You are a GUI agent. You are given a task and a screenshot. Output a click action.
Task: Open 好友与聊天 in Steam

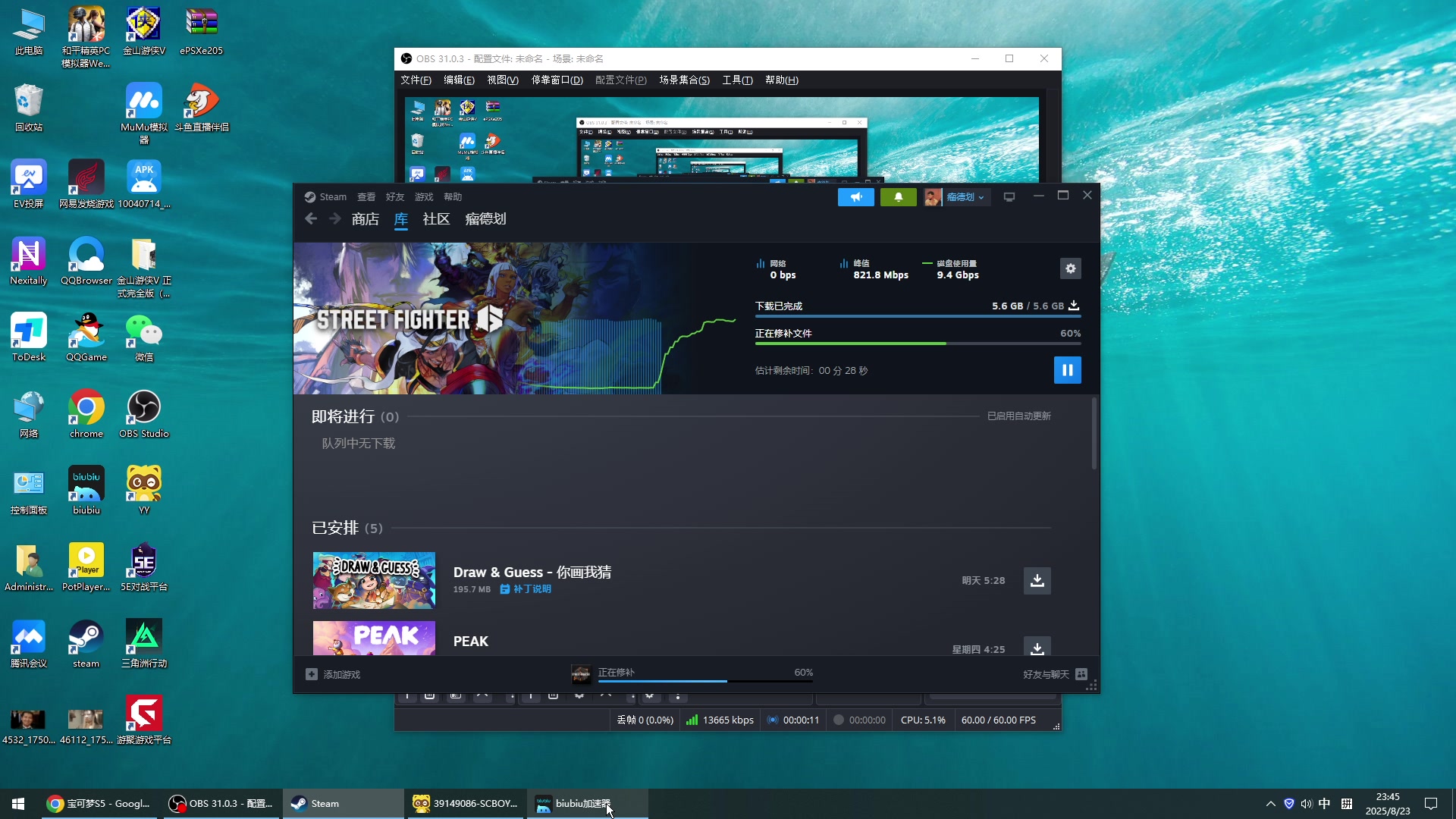[1055, 674]
